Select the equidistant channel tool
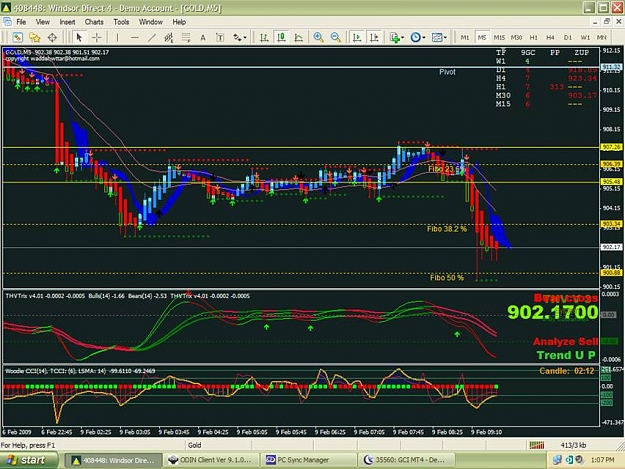Image resolution: width=625 pixels, height=469 pixels. point(169,37)
